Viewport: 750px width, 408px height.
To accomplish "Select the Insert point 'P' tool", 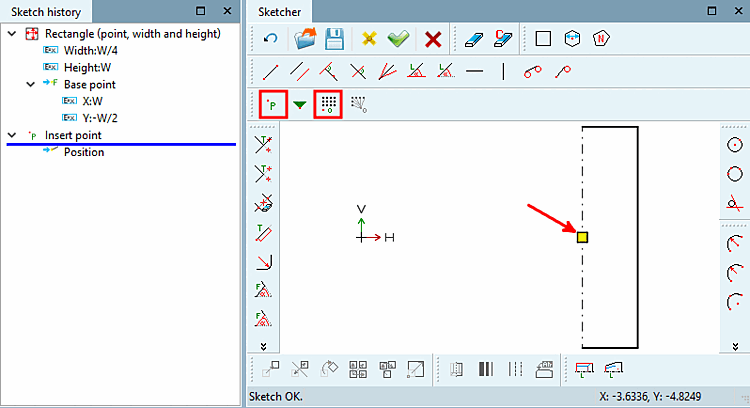I will (273, 104).
